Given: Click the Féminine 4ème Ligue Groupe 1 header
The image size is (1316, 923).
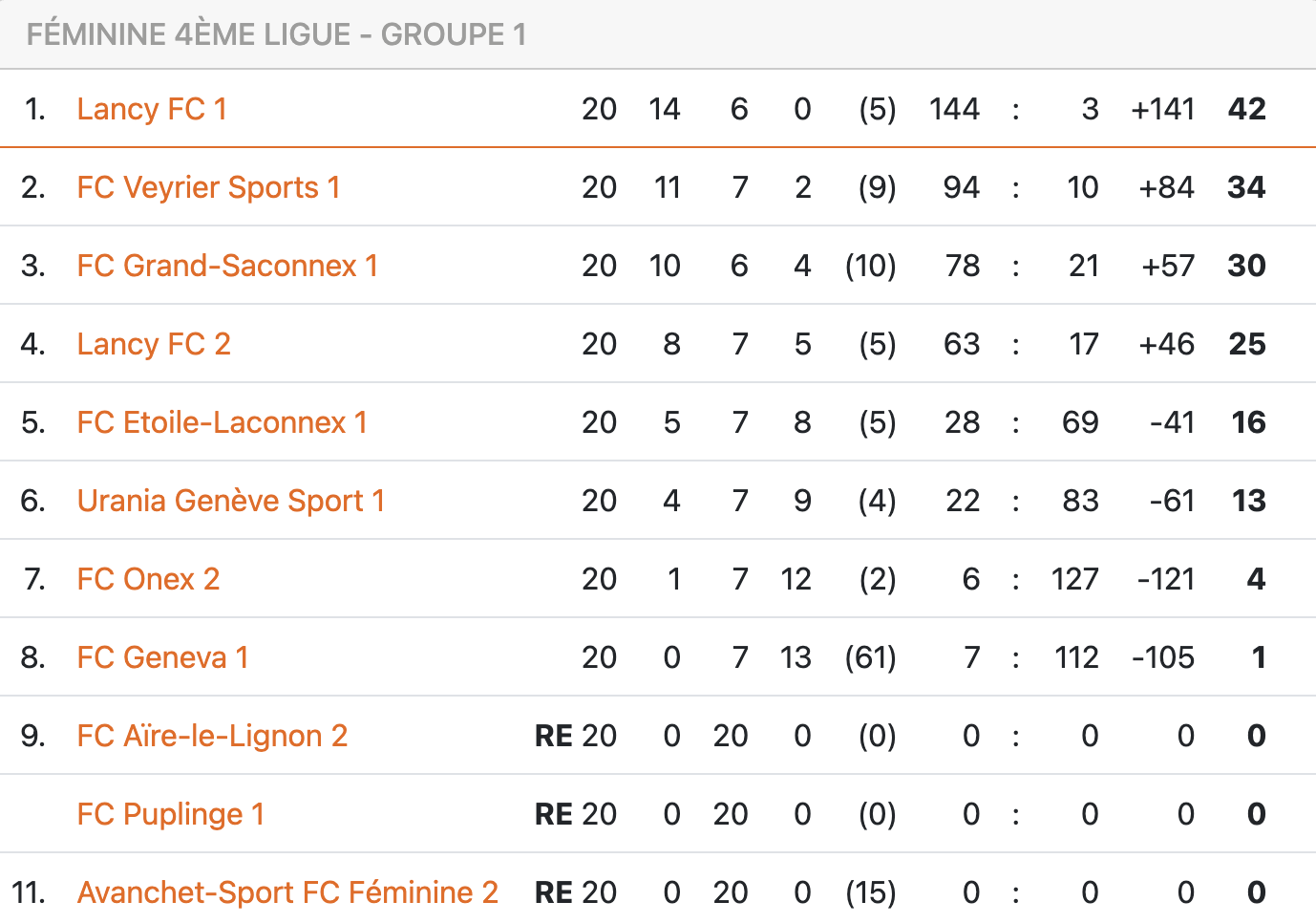Looking at the screenshot, I should [x=276, y=34].
